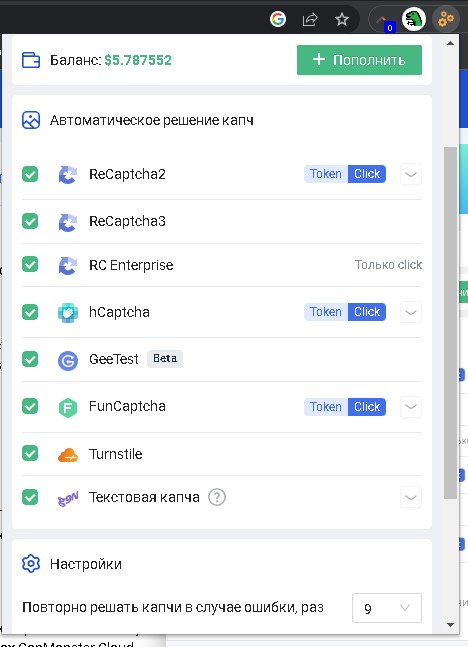Click the Turnstile Cloudflare cloud icon

click(x=68, y=454)
